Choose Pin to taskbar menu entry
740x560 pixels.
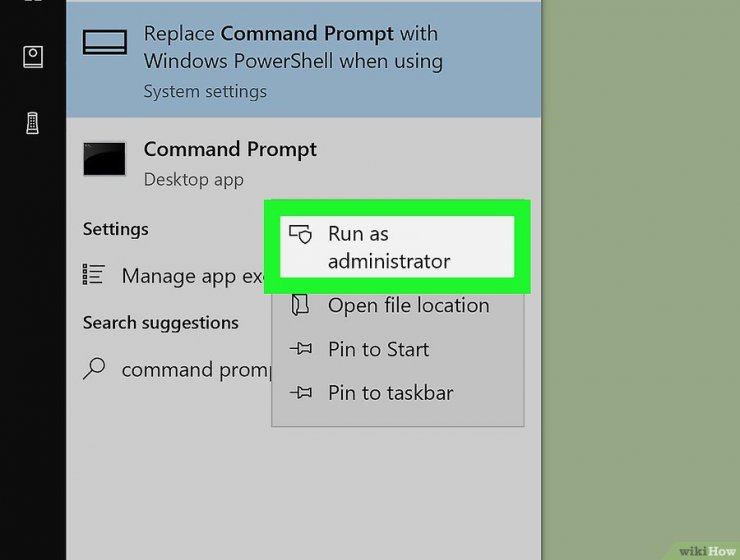coord(397,392)
